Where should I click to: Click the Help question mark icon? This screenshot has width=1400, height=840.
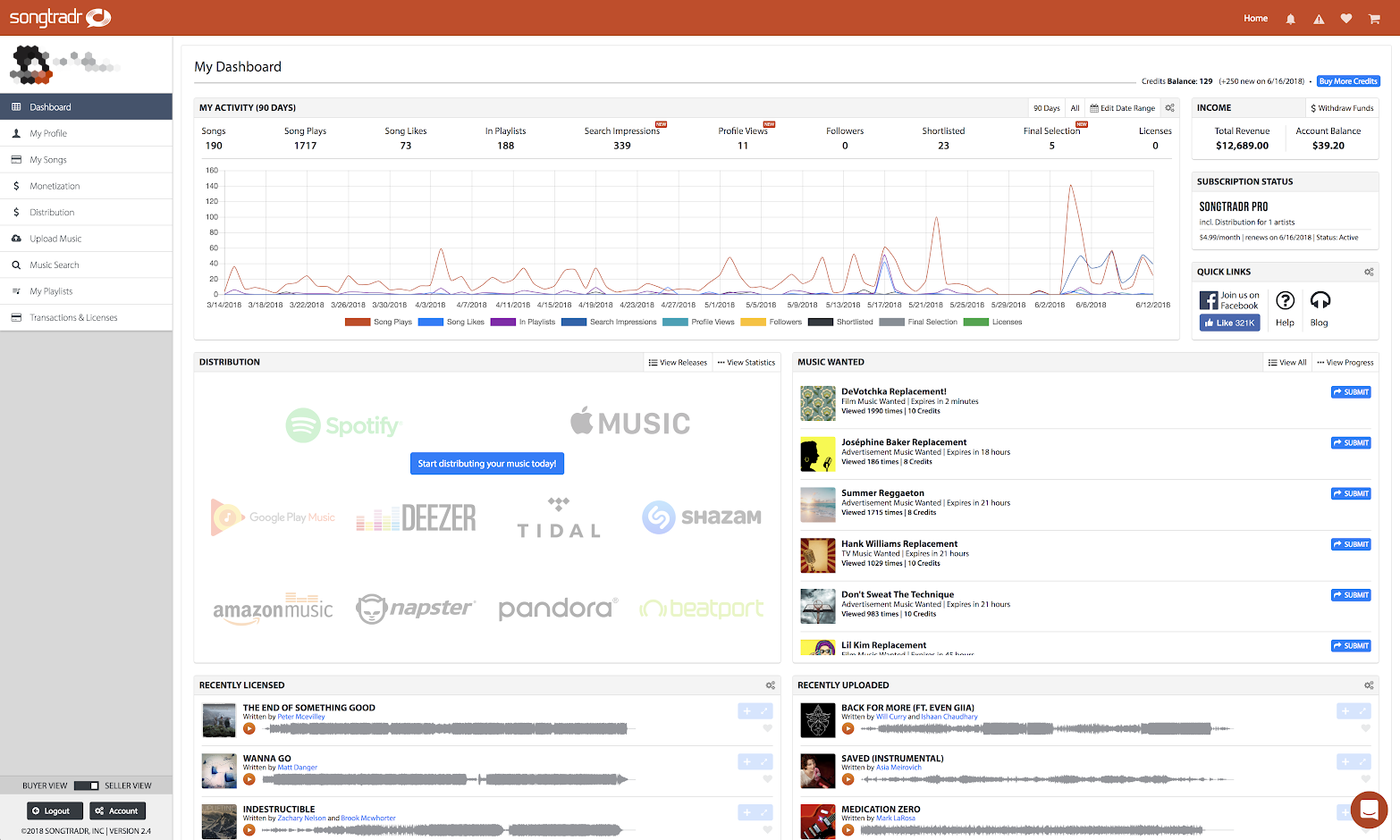1285,300
